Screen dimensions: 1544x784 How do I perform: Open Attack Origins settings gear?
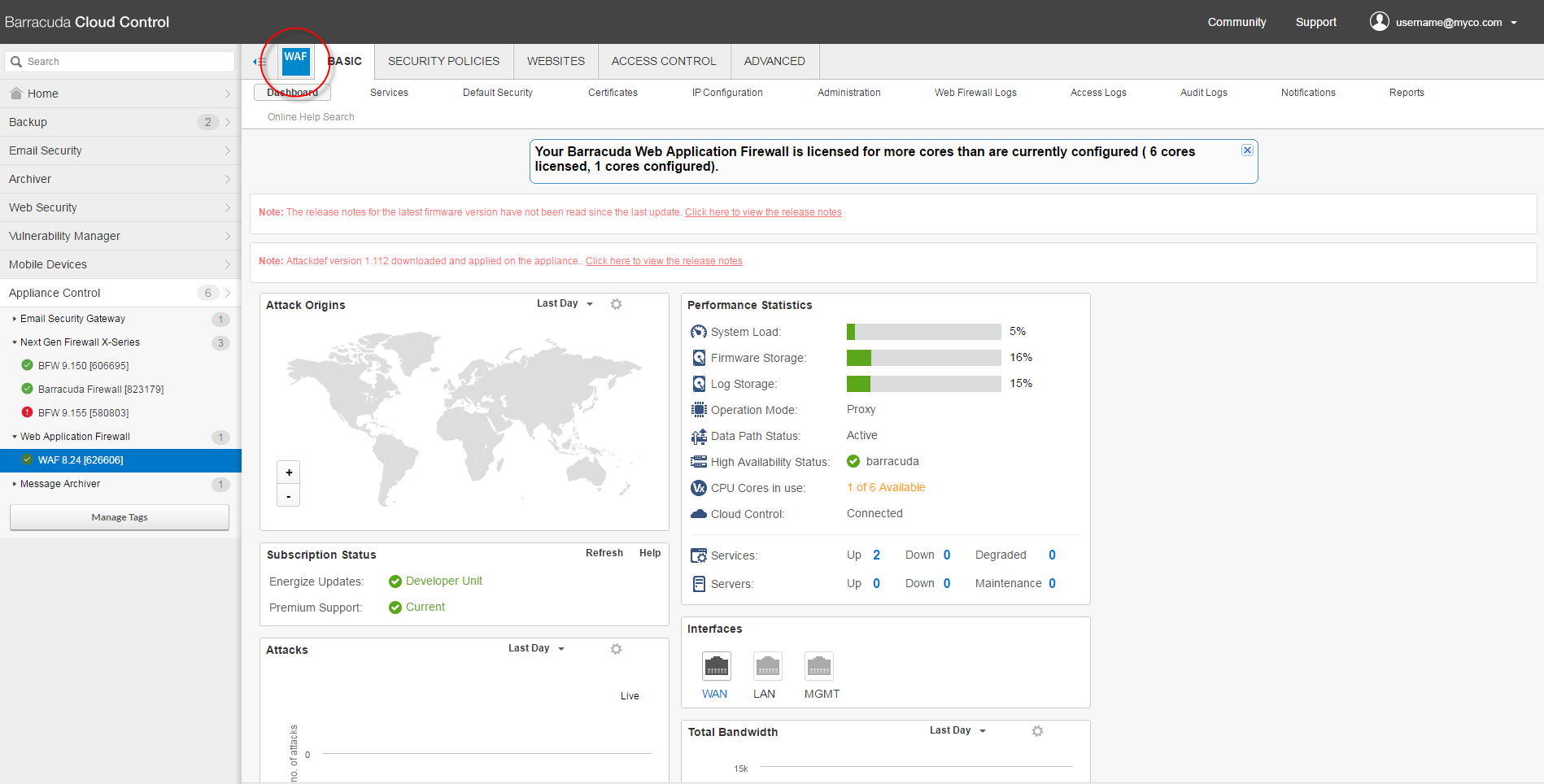point(617,304)
